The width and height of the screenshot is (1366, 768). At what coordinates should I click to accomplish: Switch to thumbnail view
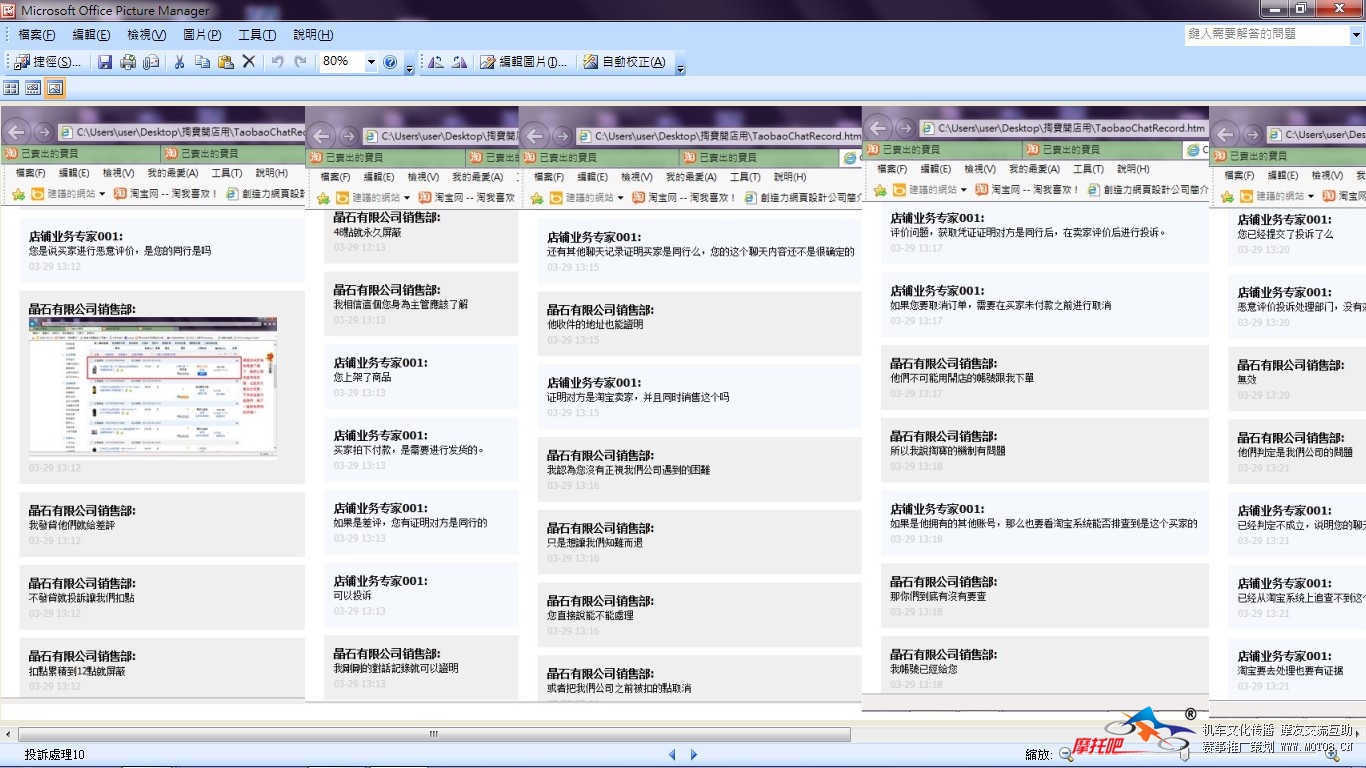tap(11, 88)
